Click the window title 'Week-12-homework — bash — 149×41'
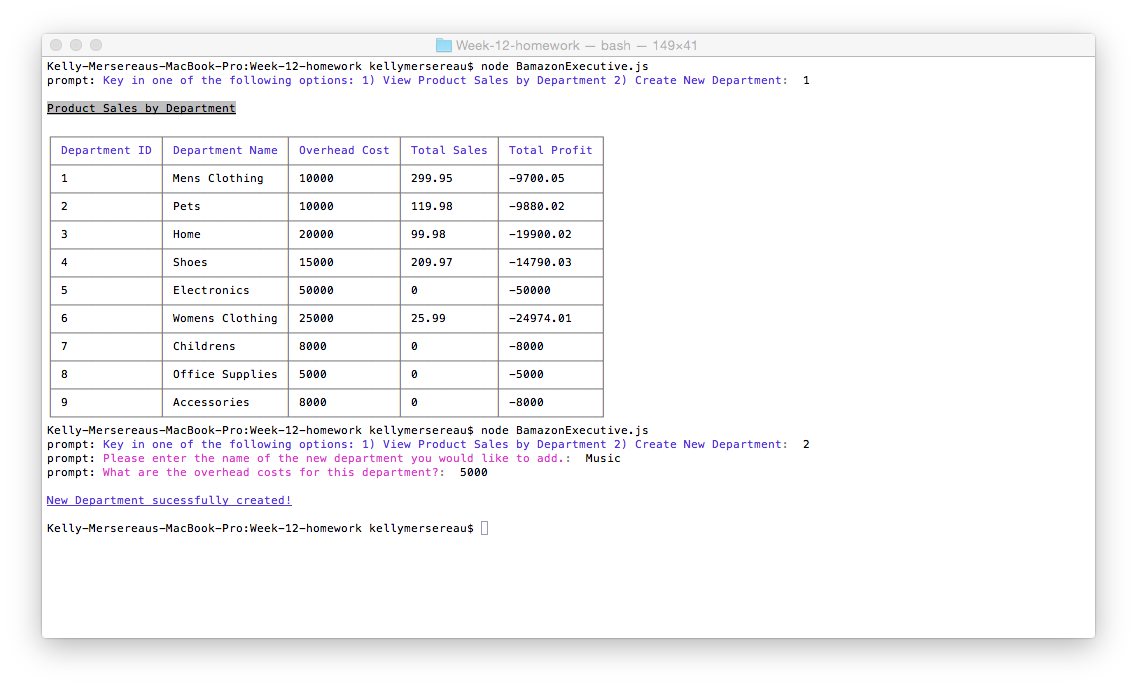The image size is (1137, 688). coord(576,45)
